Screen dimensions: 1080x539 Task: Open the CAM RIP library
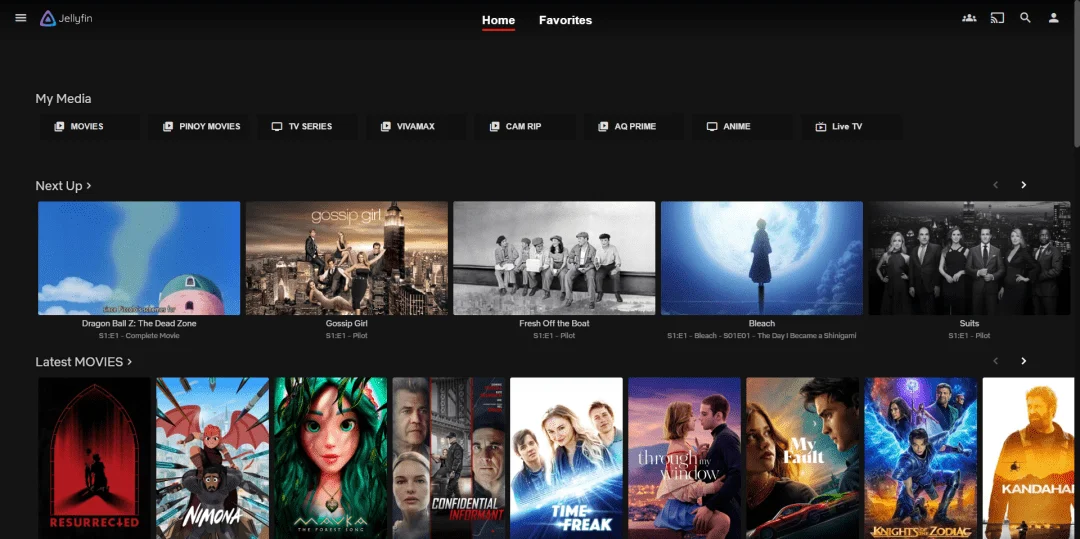pos(525,127)
